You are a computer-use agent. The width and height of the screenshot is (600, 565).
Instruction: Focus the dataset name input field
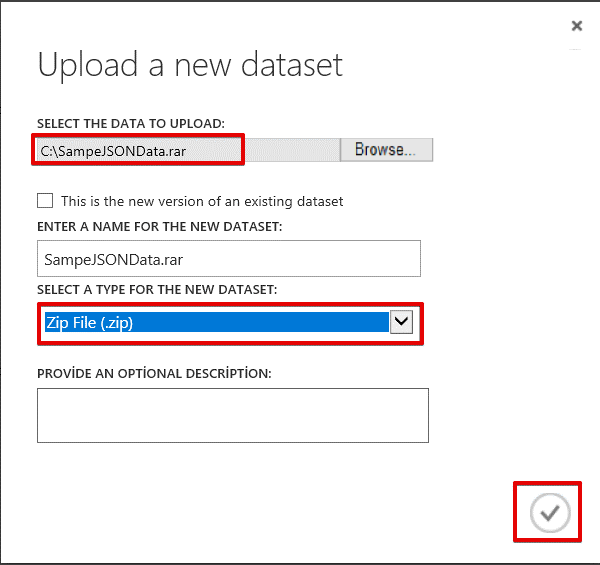coord(229,258)
